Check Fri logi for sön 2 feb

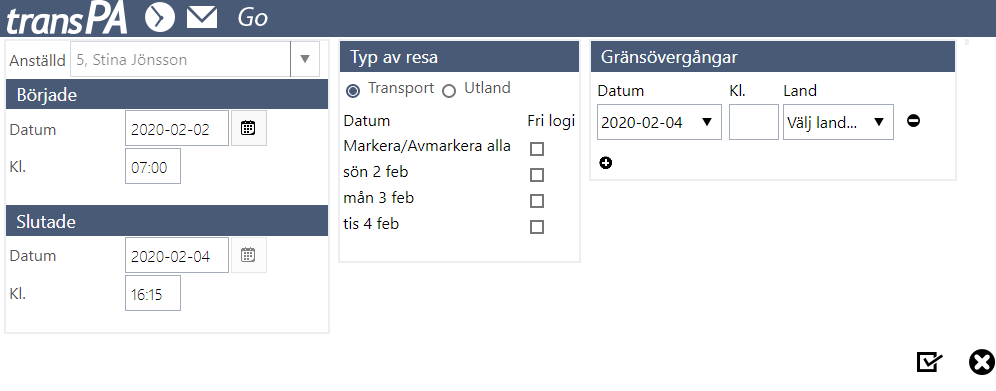click(537, 175)
